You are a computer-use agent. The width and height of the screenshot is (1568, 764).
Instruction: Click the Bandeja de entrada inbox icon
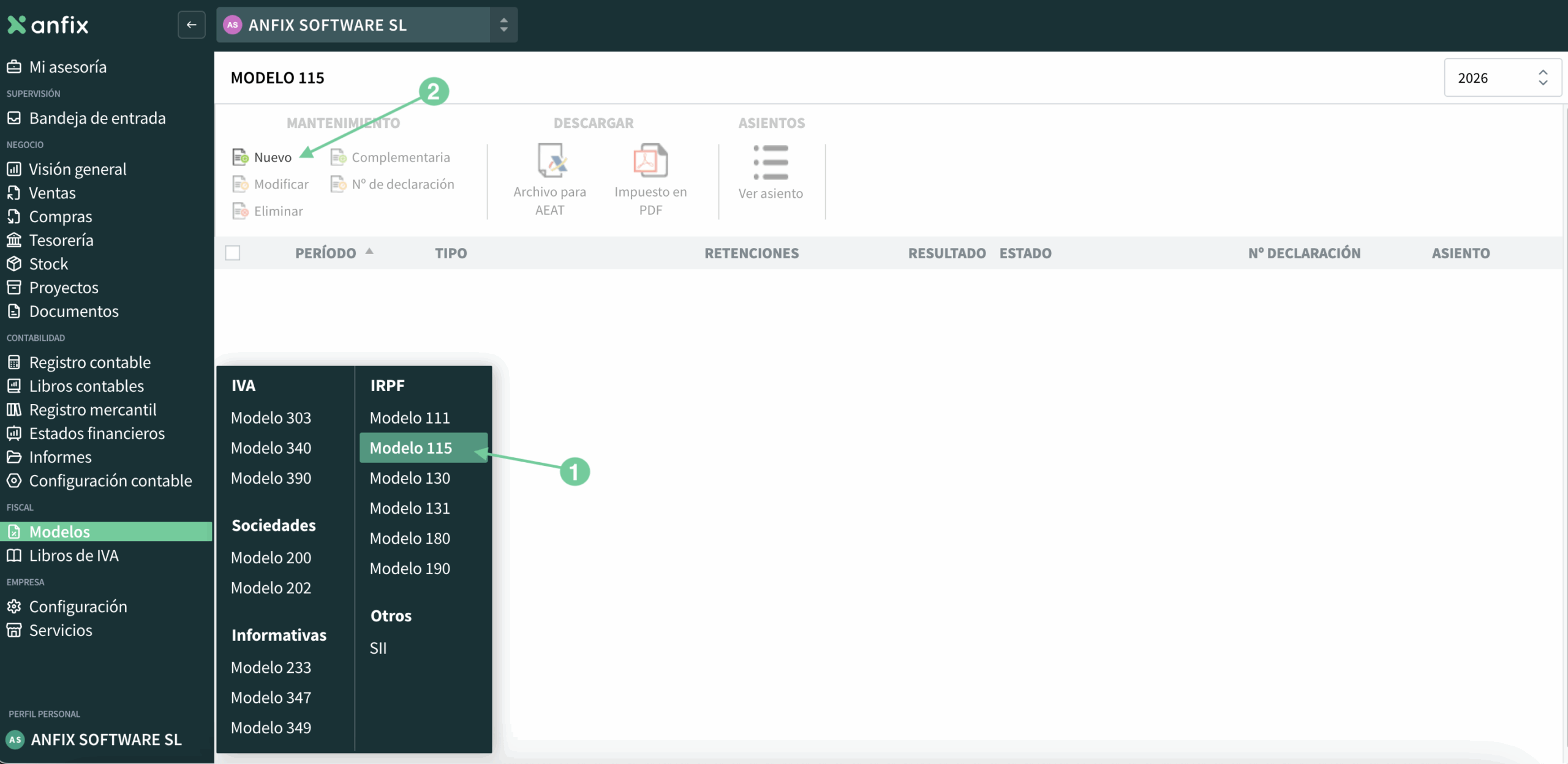click(x=14, y=118)
